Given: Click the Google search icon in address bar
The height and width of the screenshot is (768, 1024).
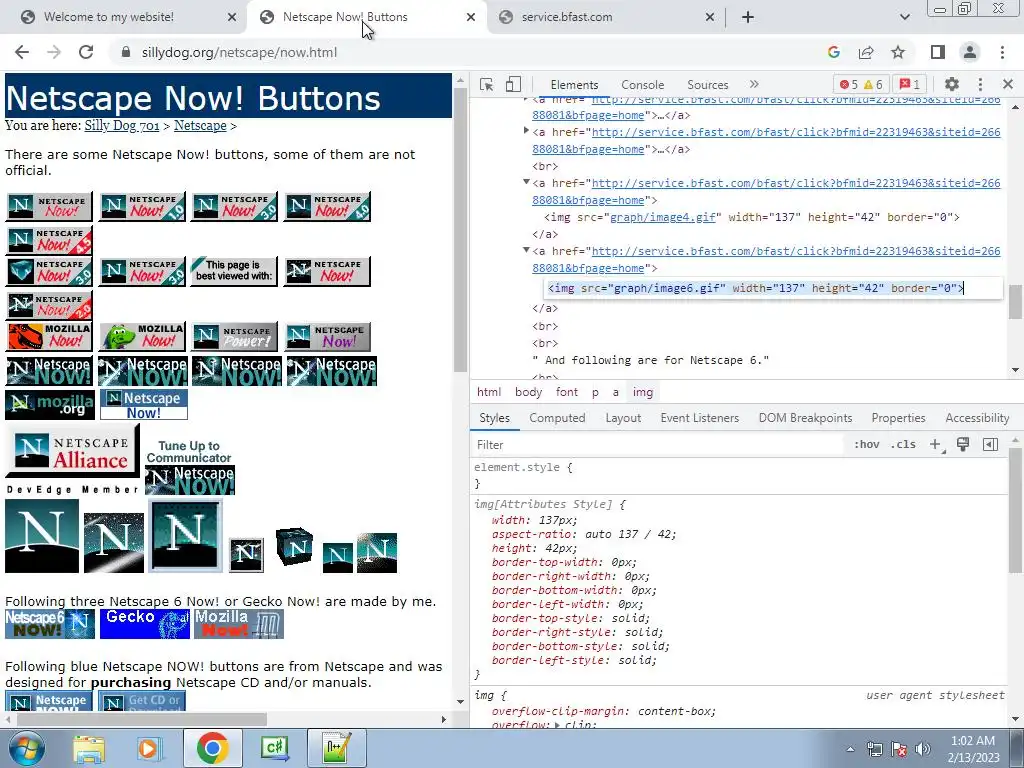Looking at the screenshot, I should [833, 52].
